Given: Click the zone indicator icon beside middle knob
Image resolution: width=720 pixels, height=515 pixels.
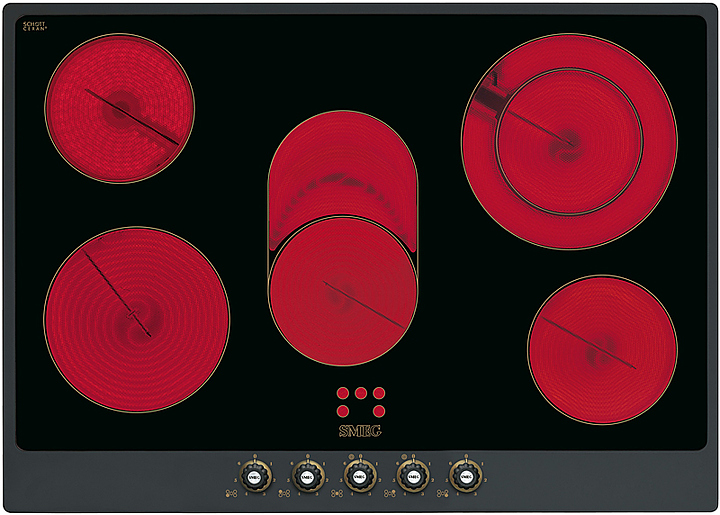Looking at the screenshot, I should pos(337,493).
